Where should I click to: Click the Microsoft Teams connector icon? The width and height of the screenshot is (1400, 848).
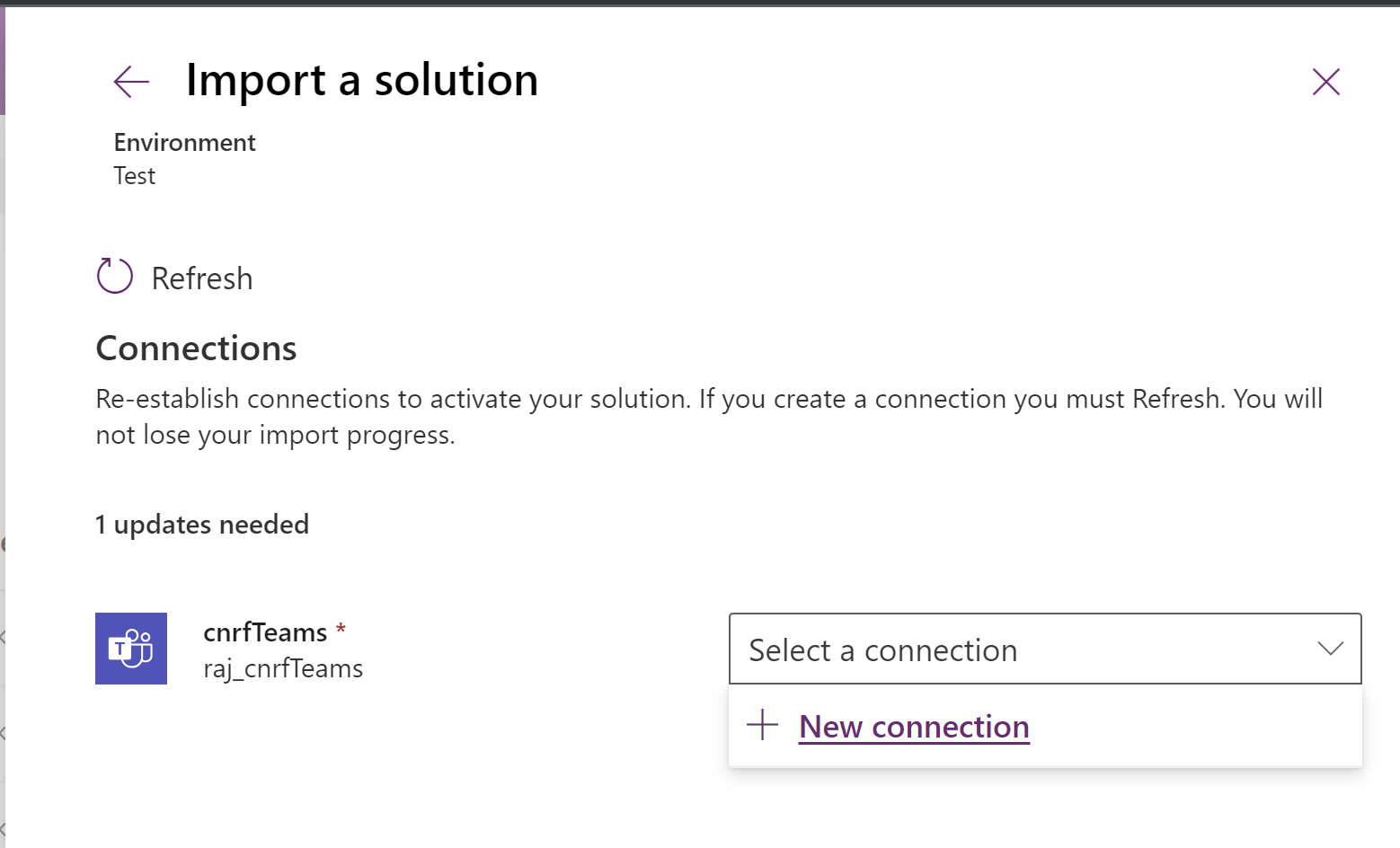click(x=131, y=649)
